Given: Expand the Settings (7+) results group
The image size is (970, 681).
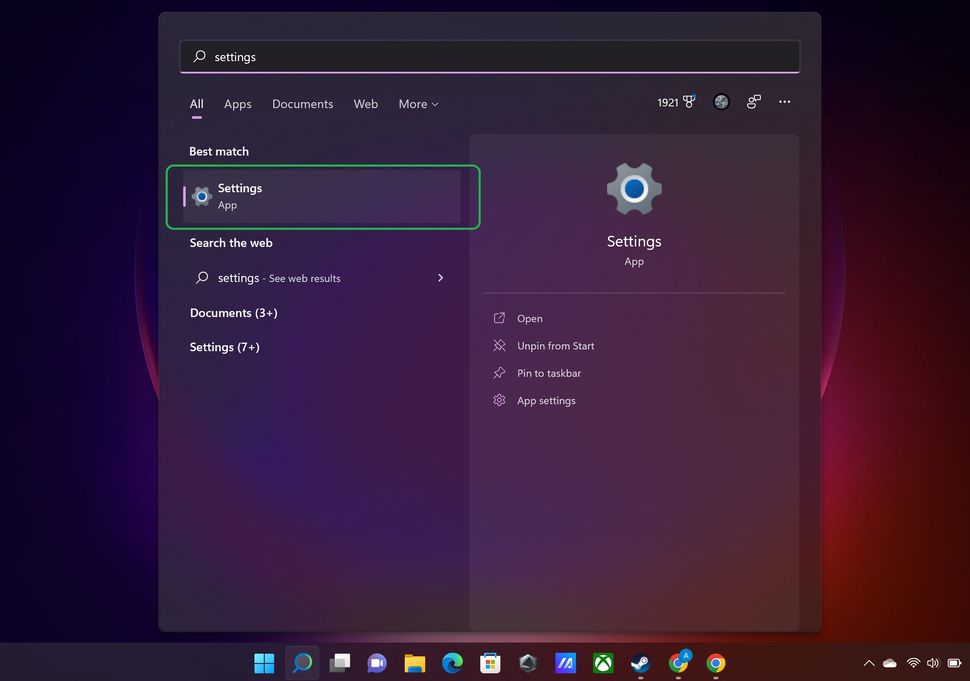Looking at the screenshot, I should coord(224,347).
